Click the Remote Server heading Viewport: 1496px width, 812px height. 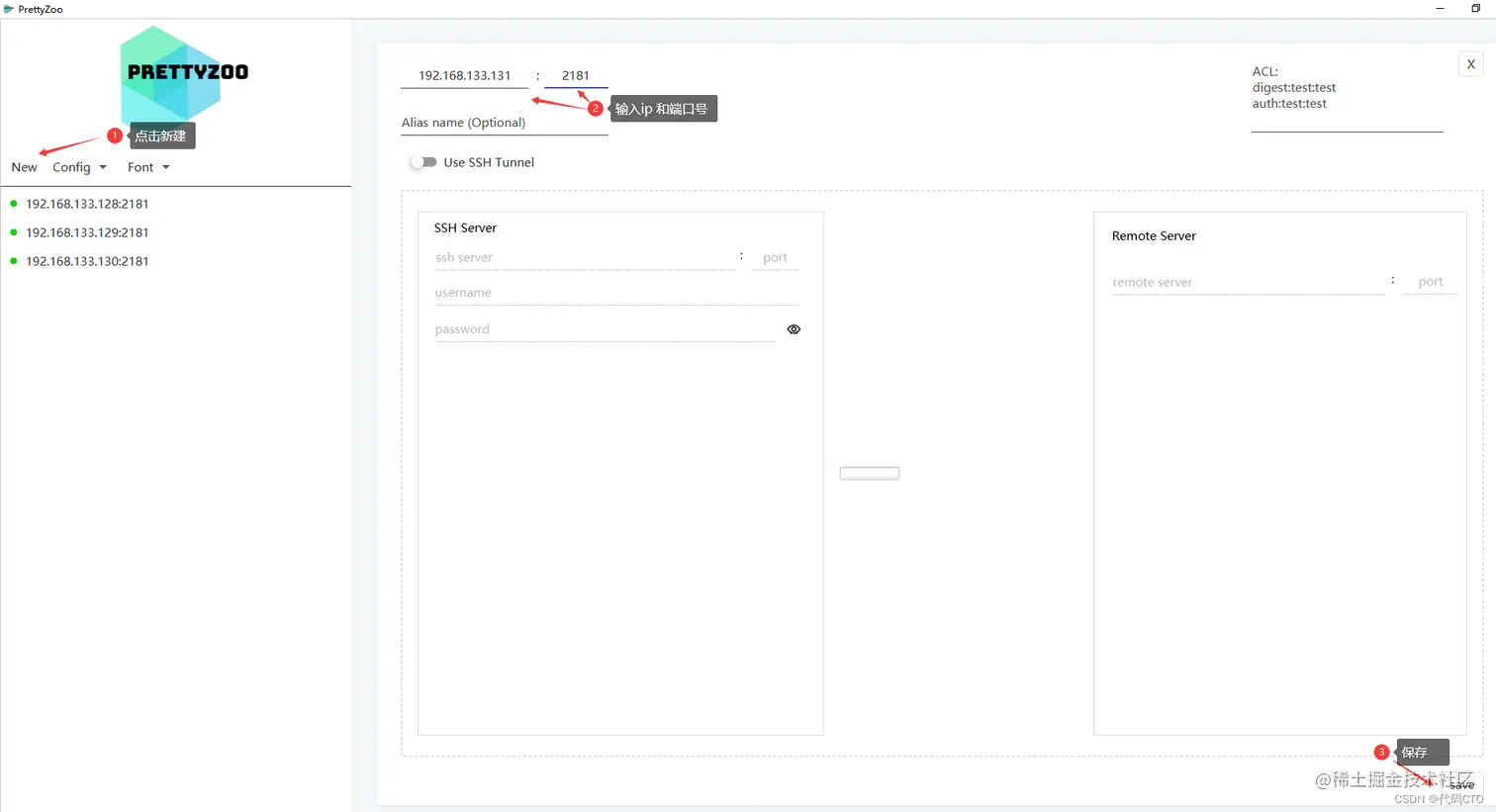[1154, 235]
